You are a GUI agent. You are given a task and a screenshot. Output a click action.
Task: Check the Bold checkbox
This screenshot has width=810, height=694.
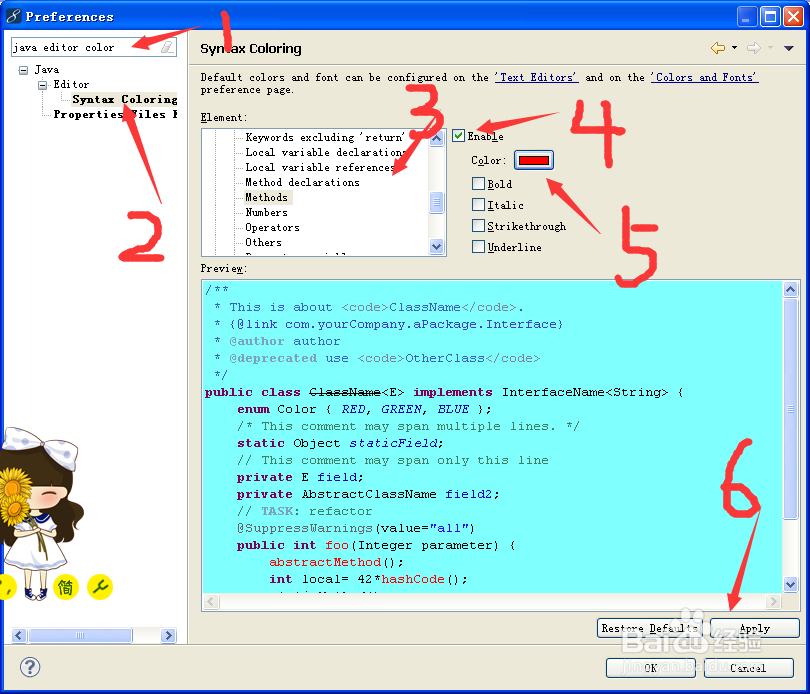tap(478, 183)
